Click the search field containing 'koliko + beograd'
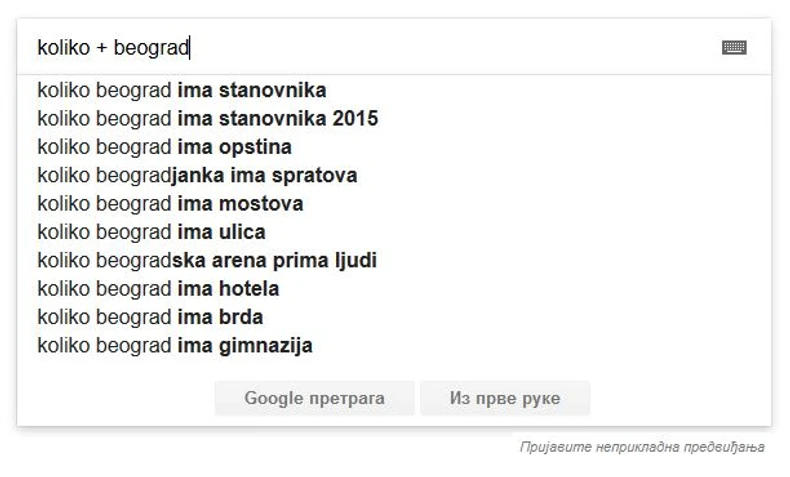The width and height of the screenshot is (790, 477). [x=400, y=47]
